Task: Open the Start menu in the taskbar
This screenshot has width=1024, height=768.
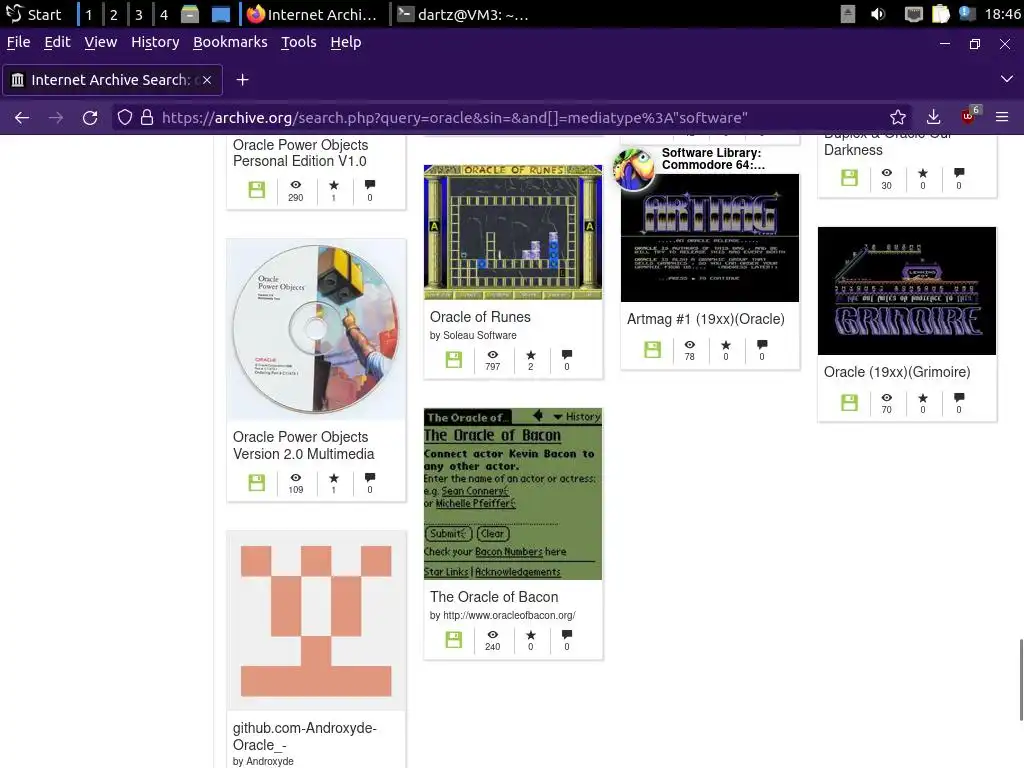Action: (35, 14)
